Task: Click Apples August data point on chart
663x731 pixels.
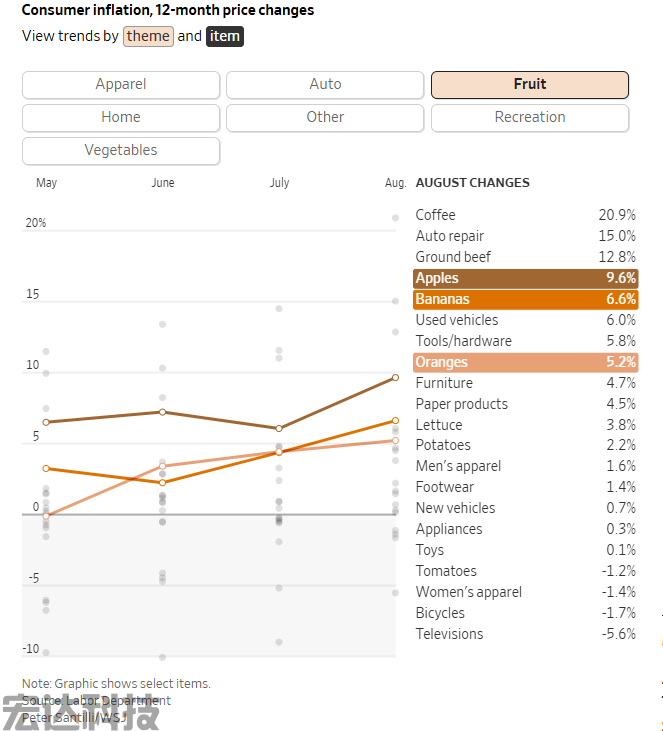Action: (395, 377)
